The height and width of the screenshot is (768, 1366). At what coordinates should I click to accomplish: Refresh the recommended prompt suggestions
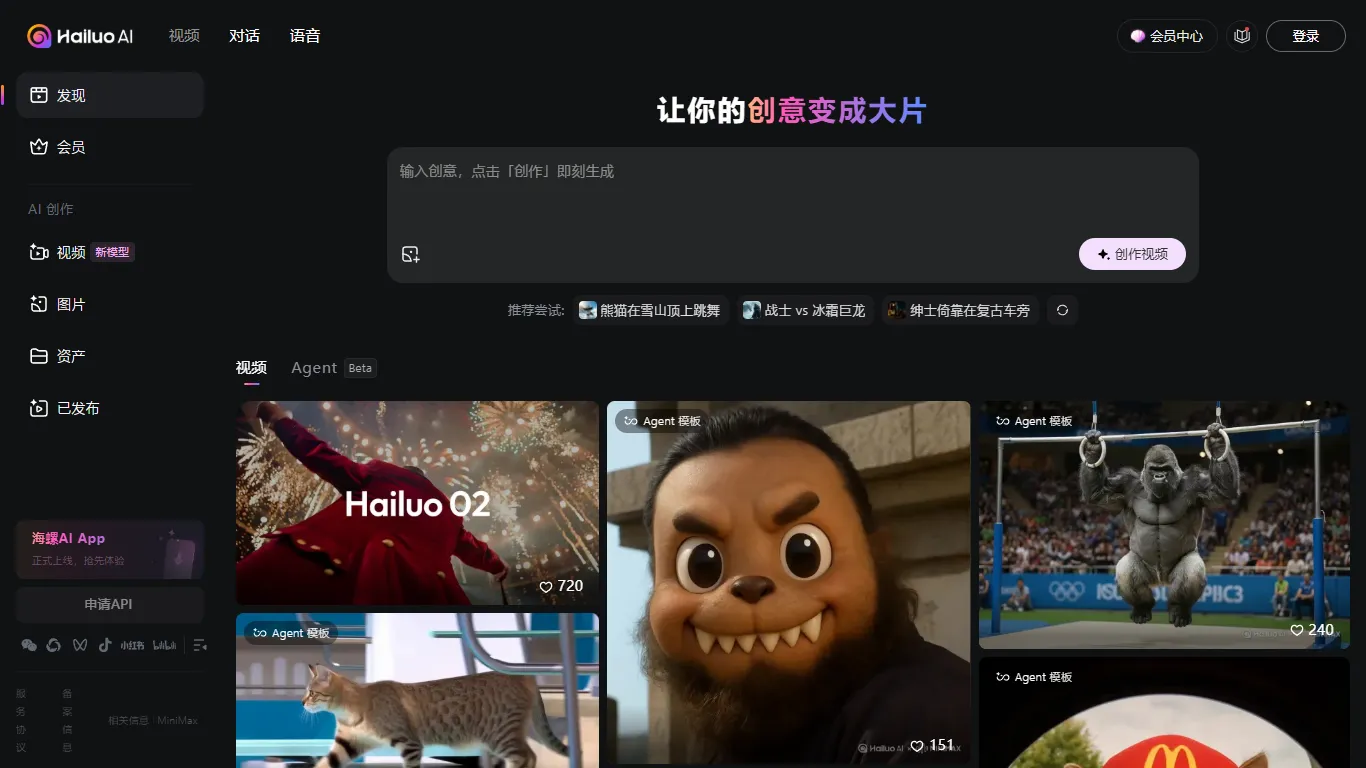point(1062,310)
